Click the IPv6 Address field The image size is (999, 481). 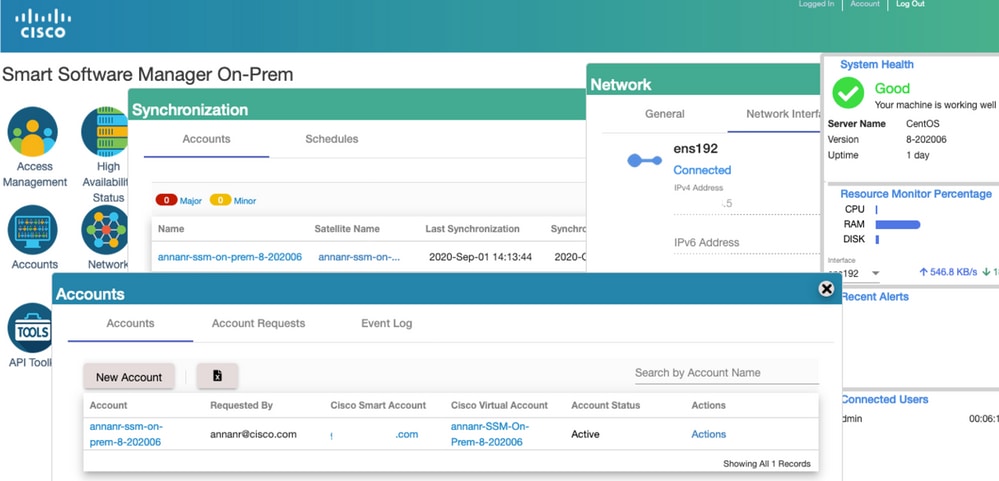click(747, 243)
